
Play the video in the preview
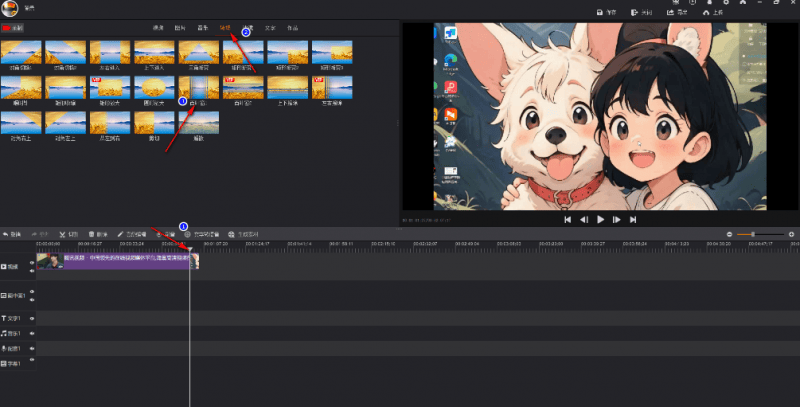[600, 219]
